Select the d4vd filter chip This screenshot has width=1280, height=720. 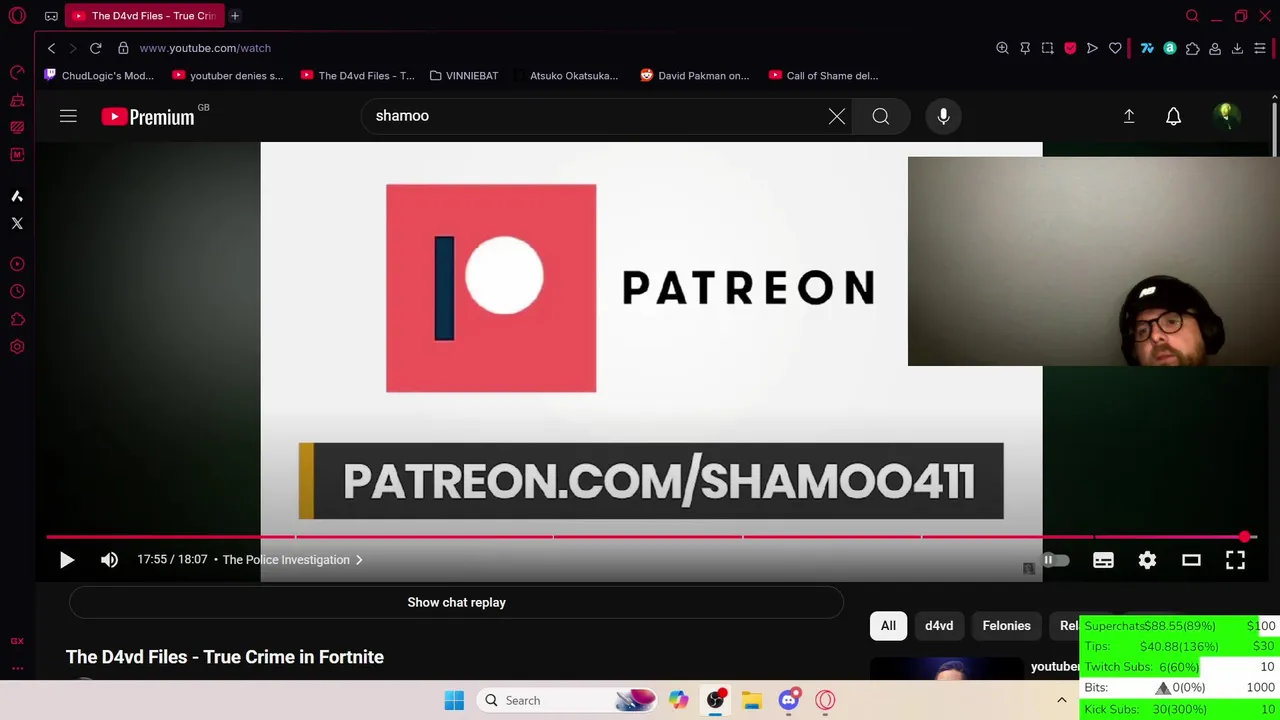[939, 626]
